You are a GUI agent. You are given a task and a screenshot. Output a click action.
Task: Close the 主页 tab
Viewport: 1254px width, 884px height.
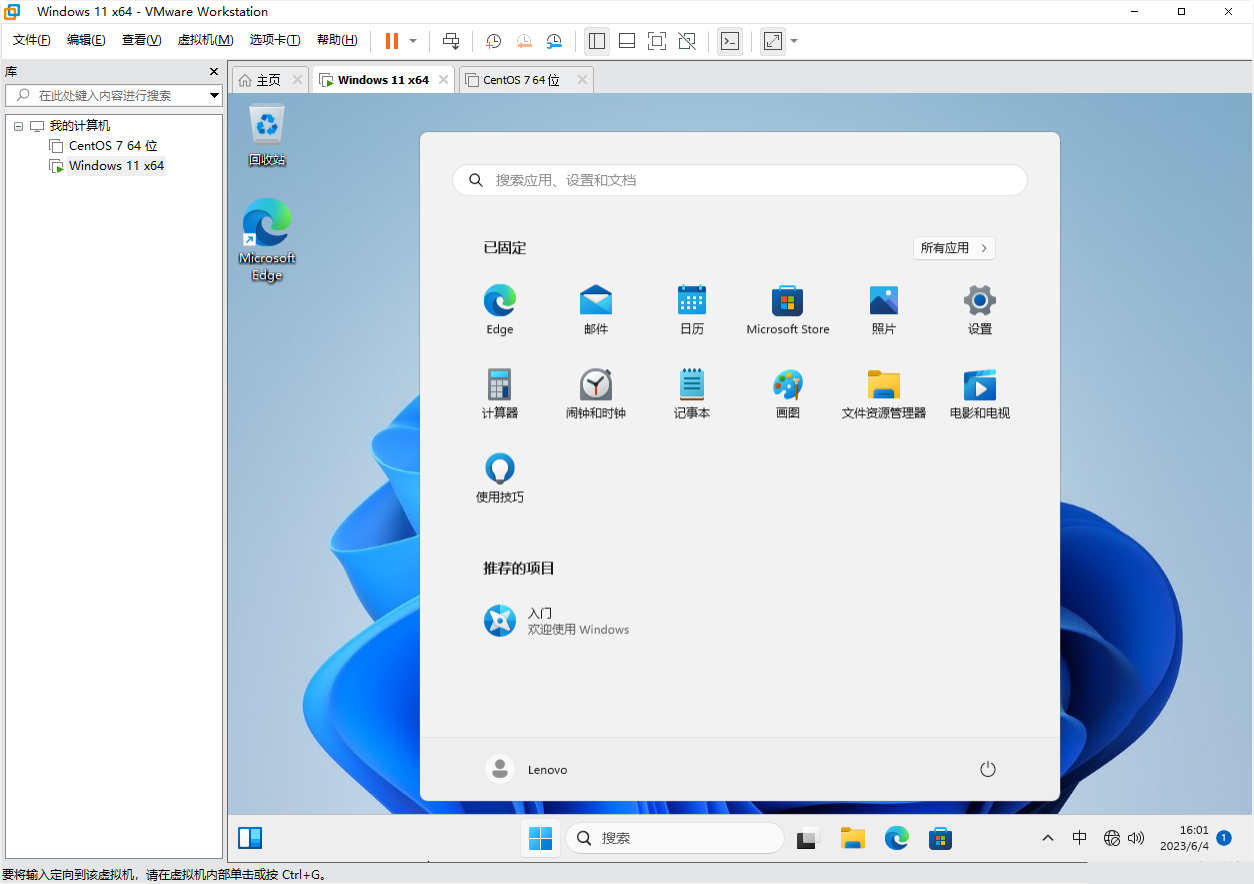click(298, 80)
